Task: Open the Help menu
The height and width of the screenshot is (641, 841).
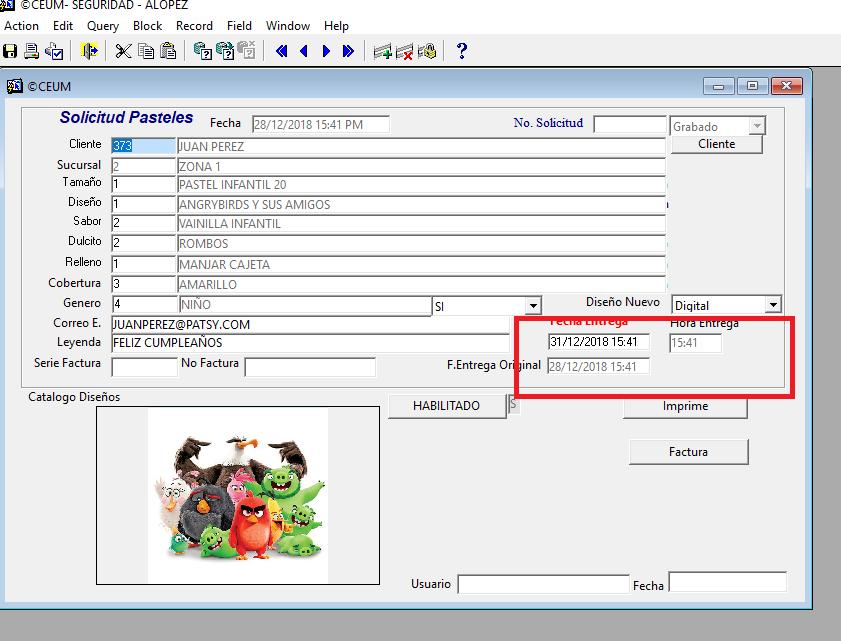Action: pos(336,26)
